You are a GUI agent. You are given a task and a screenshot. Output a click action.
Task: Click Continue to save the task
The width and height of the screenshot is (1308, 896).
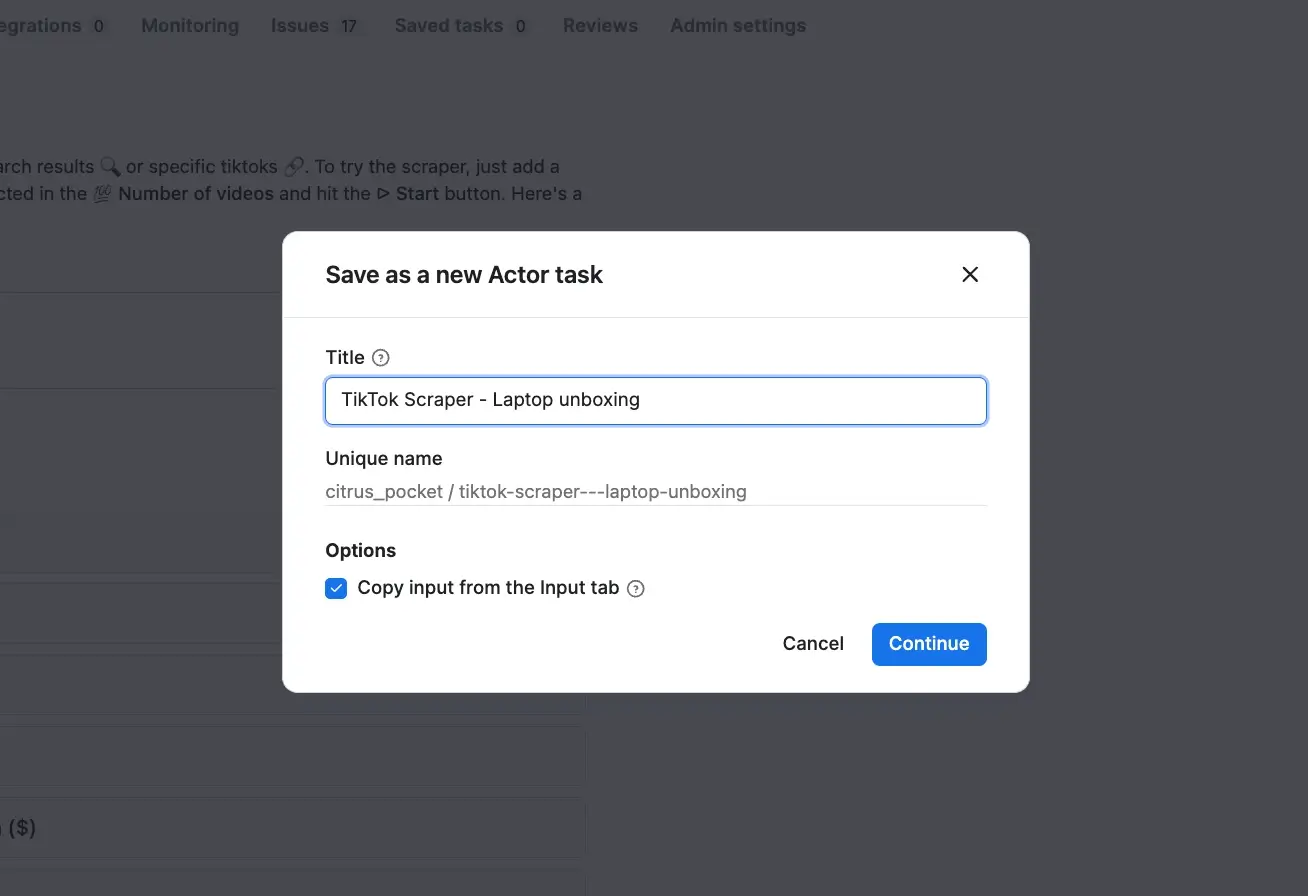(x=928, y=644)
